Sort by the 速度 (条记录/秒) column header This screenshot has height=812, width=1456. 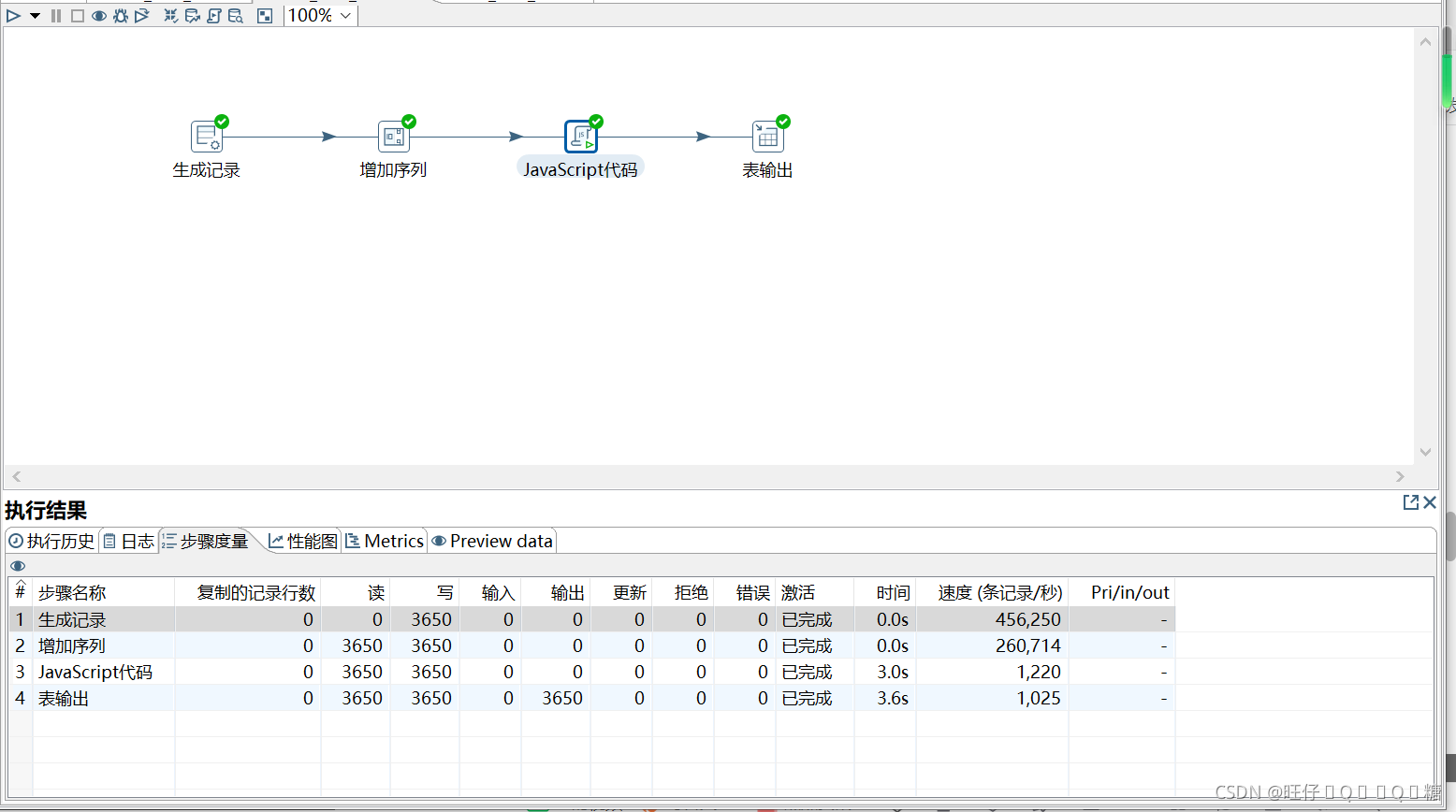(x=993, y=593)
